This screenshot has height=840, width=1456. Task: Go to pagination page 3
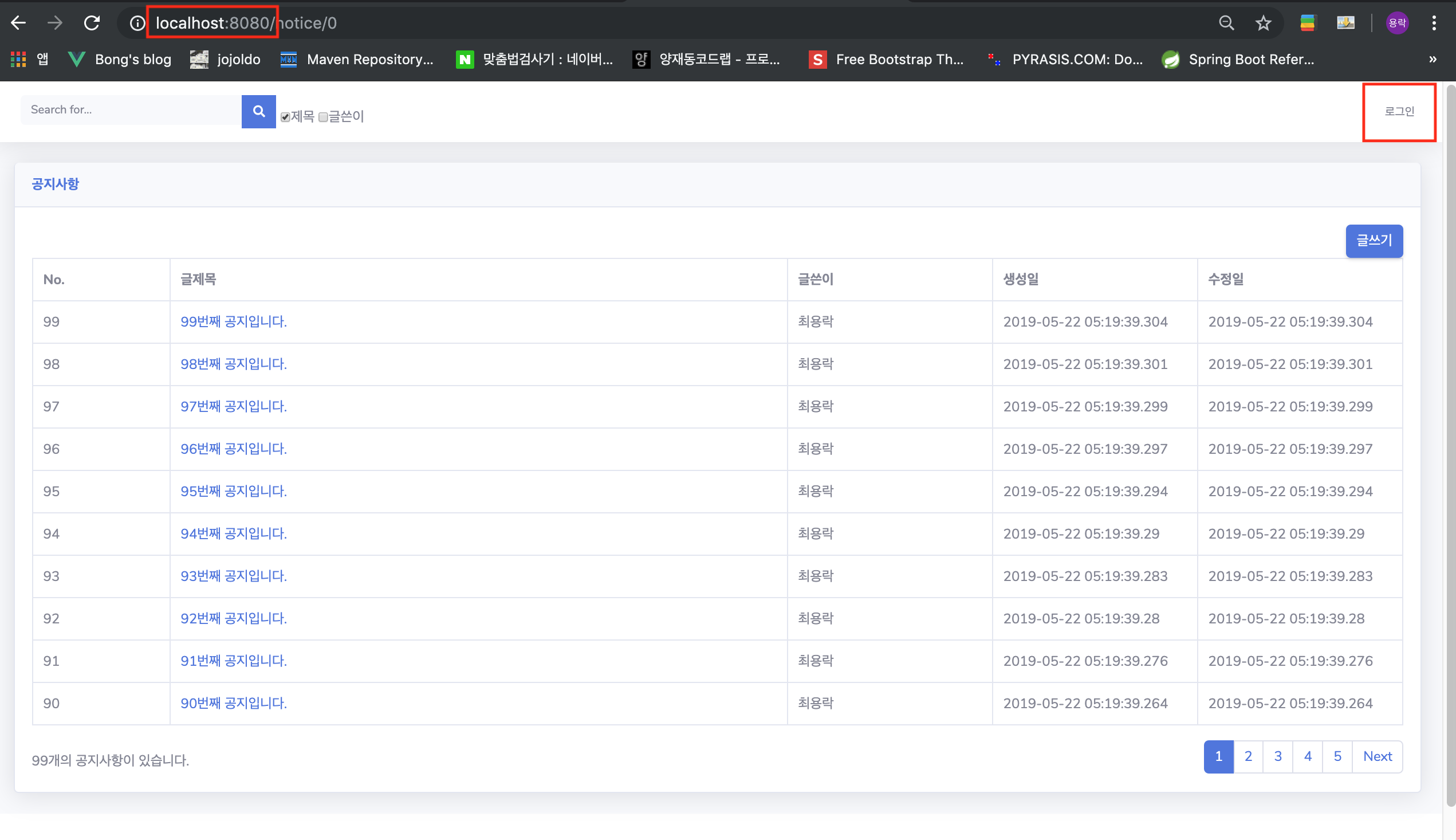[x=1277, y=756]
